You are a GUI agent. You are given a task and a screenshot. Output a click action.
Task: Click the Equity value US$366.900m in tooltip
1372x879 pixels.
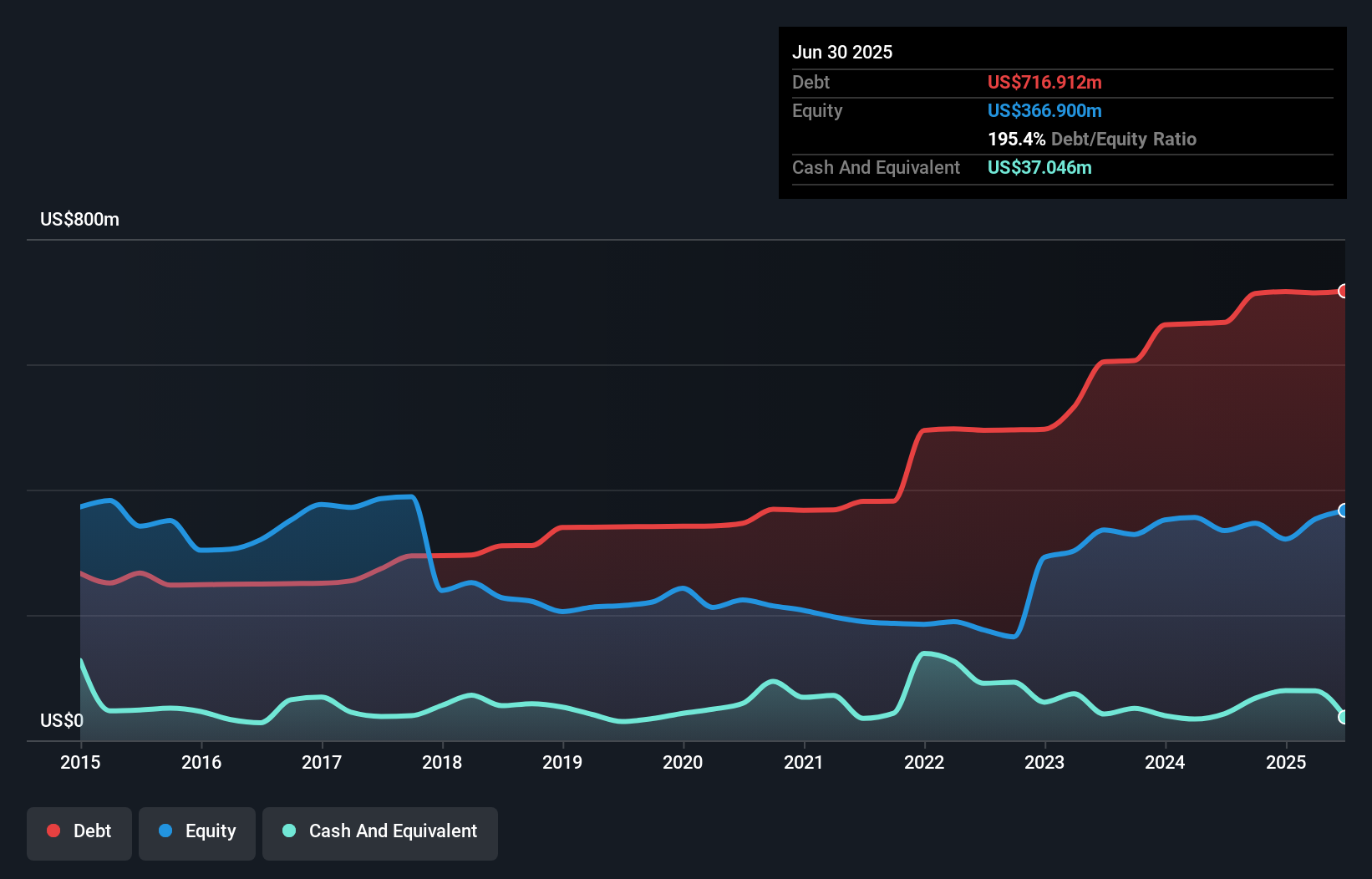[1044, 110]
